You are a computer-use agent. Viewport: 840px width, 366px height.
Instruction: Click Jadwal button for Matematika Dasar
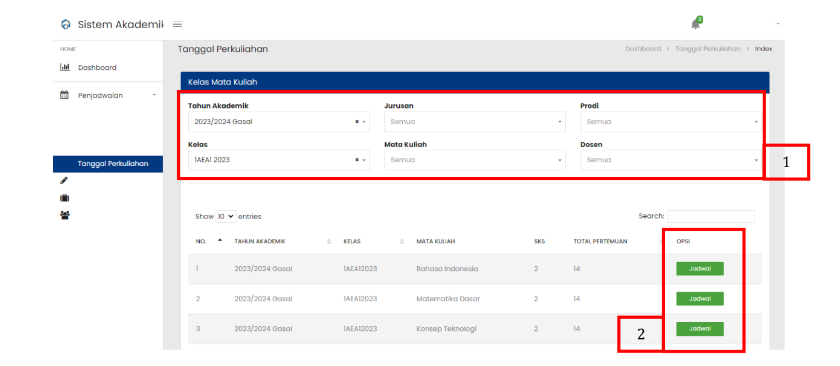click(700, 298)
